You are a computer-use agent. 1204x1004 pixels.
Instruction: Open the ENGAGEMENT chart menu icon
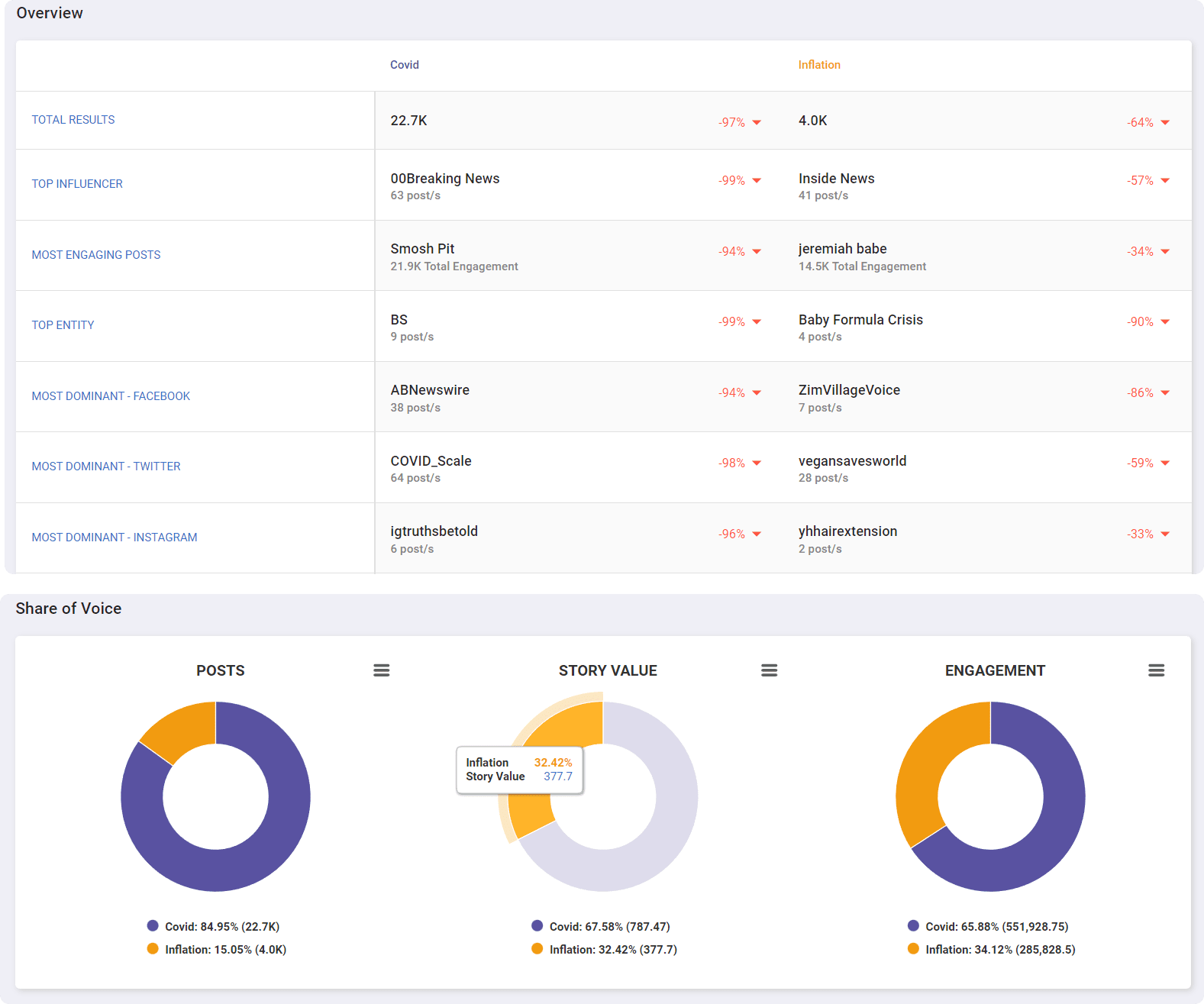1156,670
